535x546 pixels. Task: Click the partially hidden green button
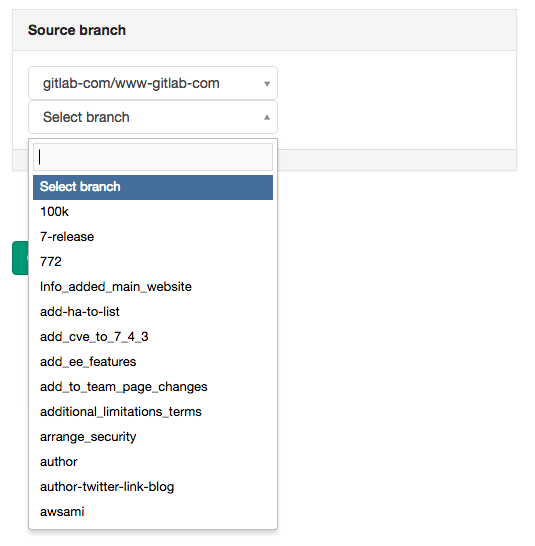point(20,258)
